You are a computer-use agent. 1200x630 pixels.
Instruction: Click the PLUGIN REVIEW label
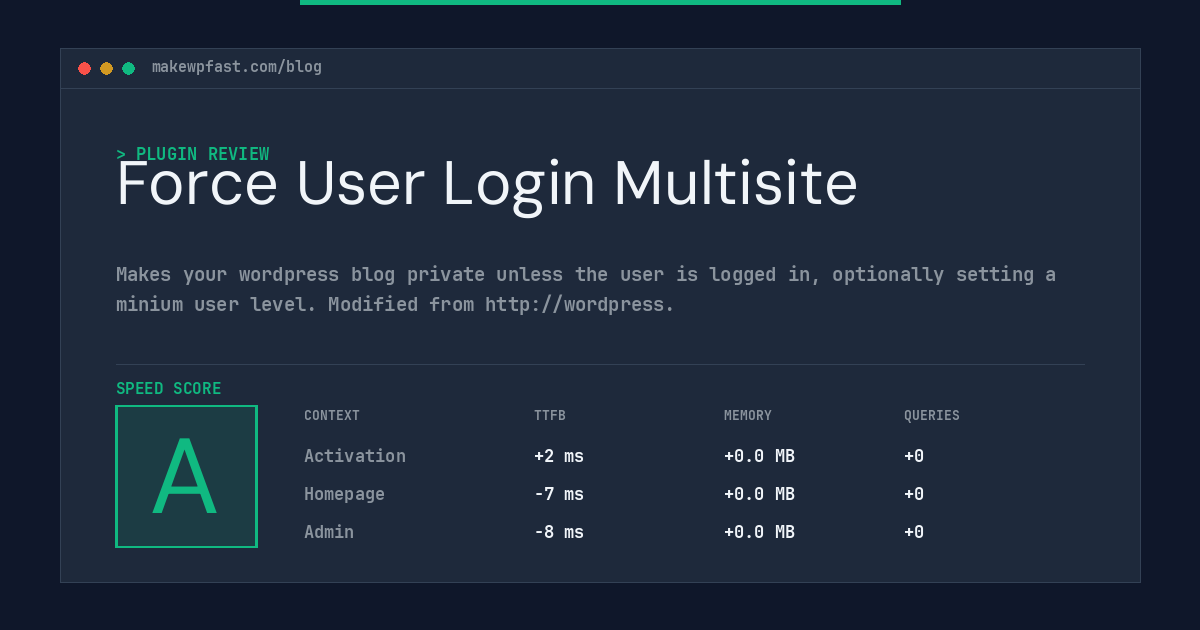click(x=192, y=154)
